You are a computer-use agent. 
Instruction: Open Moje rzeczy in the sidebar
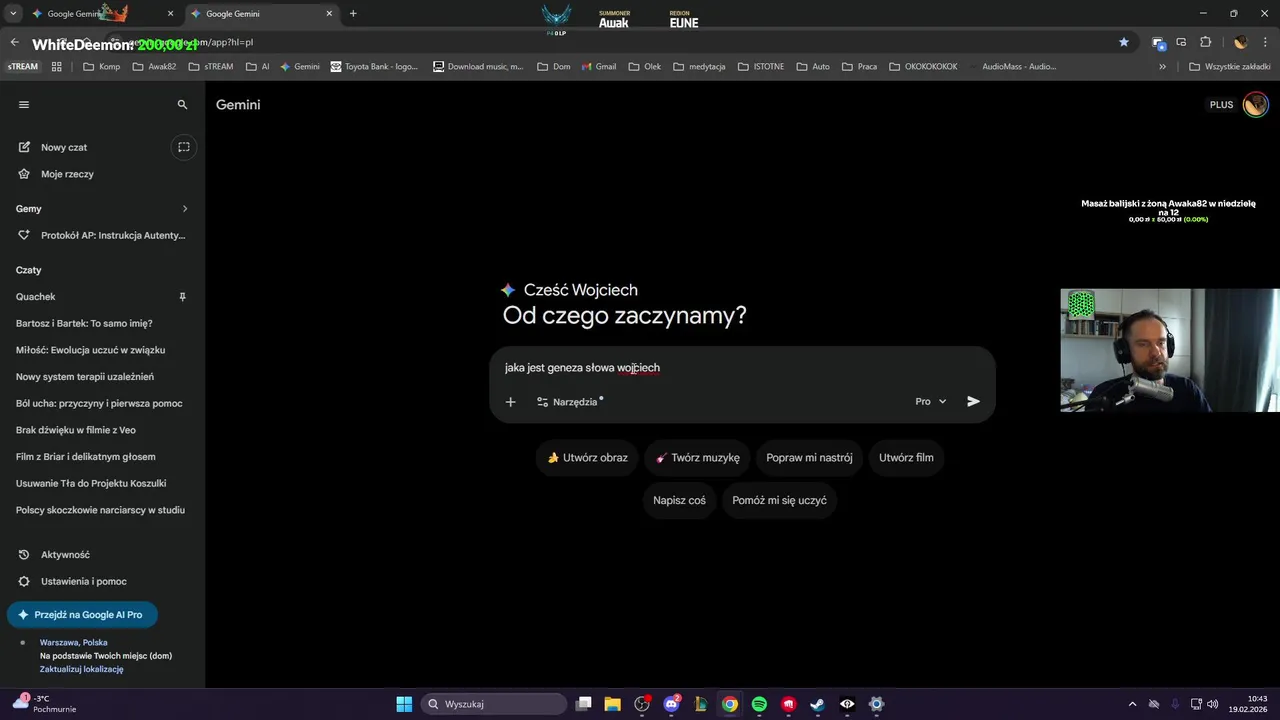pyautogui.click(x=67, y=174)
